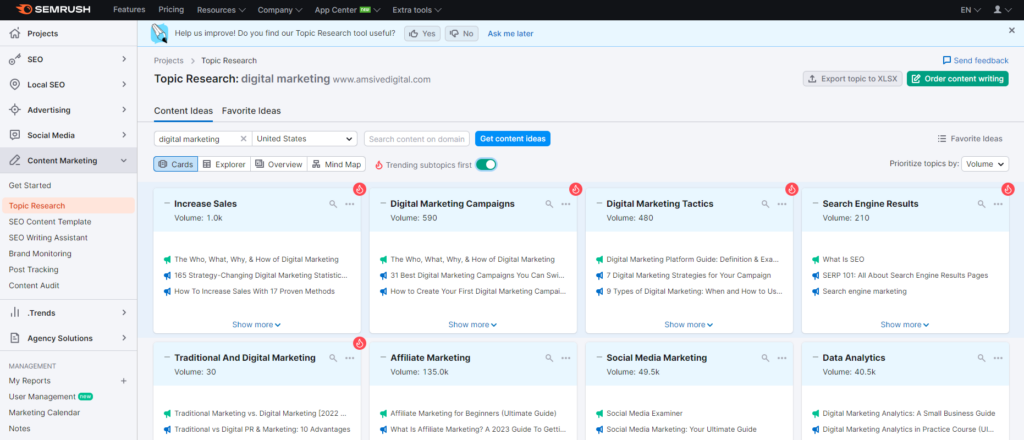Open user account icon in top bar

997,9
